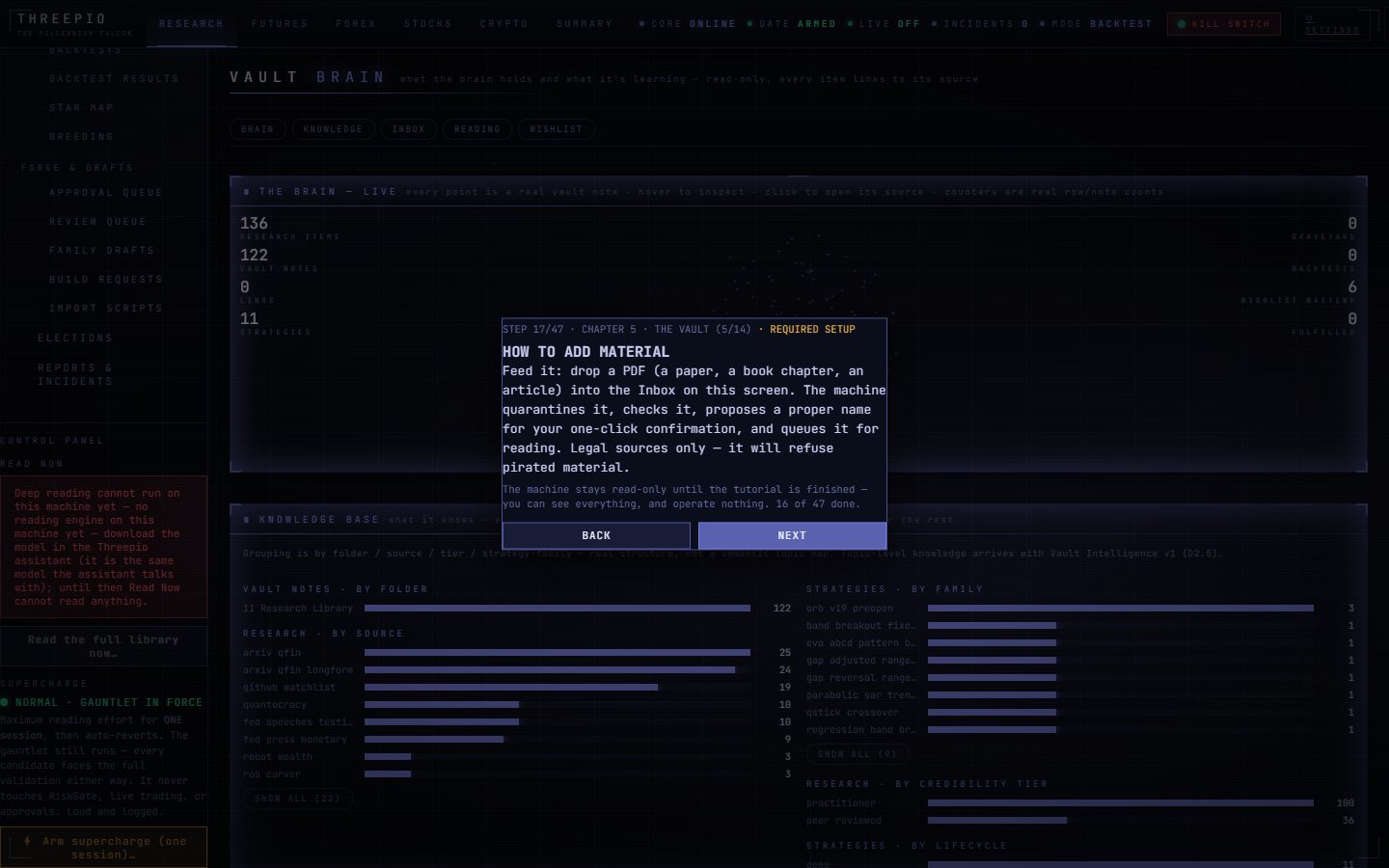Open the Settings control in the top bar
The width and height of the screenshot is (1389, 868).
point(1331,24)
